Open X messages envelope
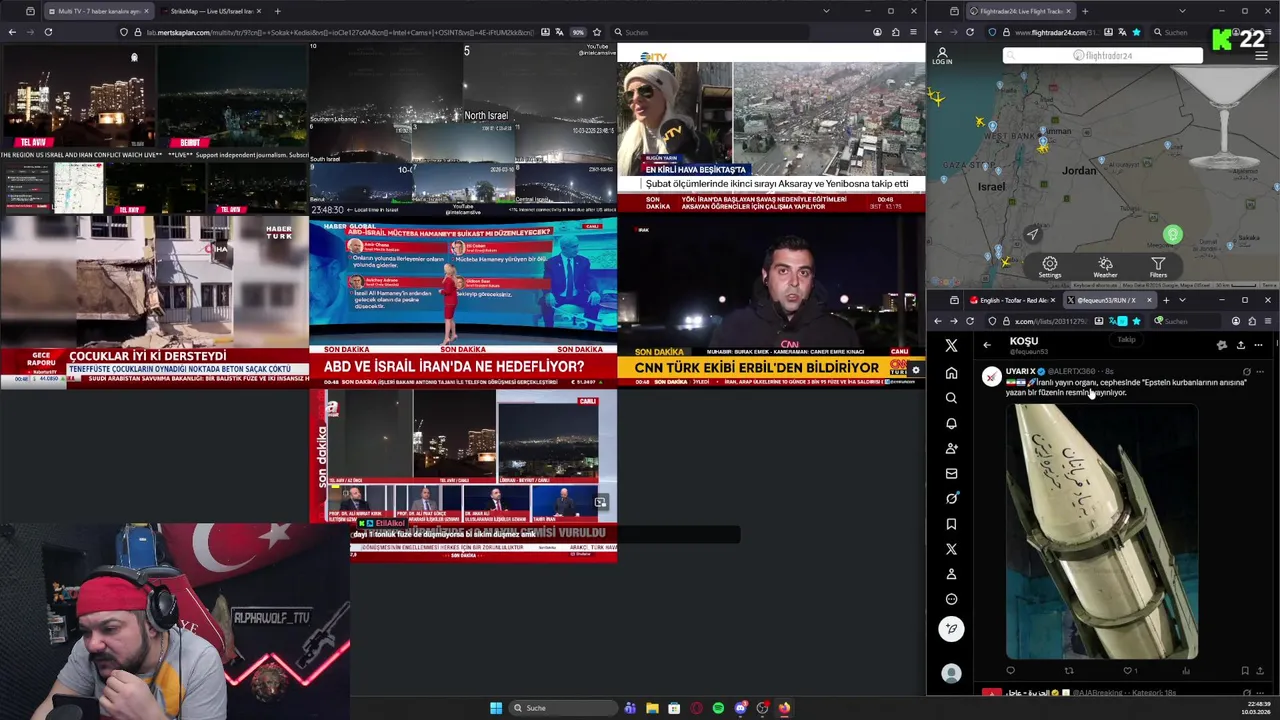Image resolution: width=1280 pixels, height=720 pixels. [951, 473]
